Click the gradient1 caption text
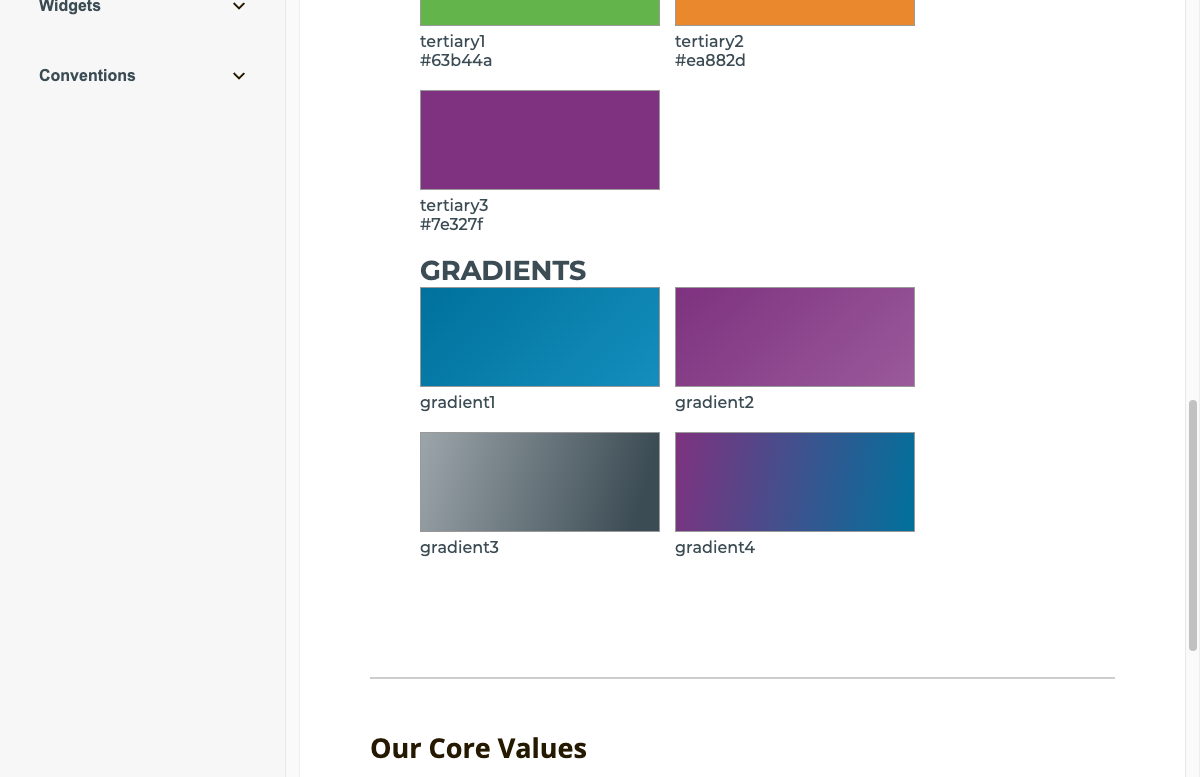 [x=457, y=402]
